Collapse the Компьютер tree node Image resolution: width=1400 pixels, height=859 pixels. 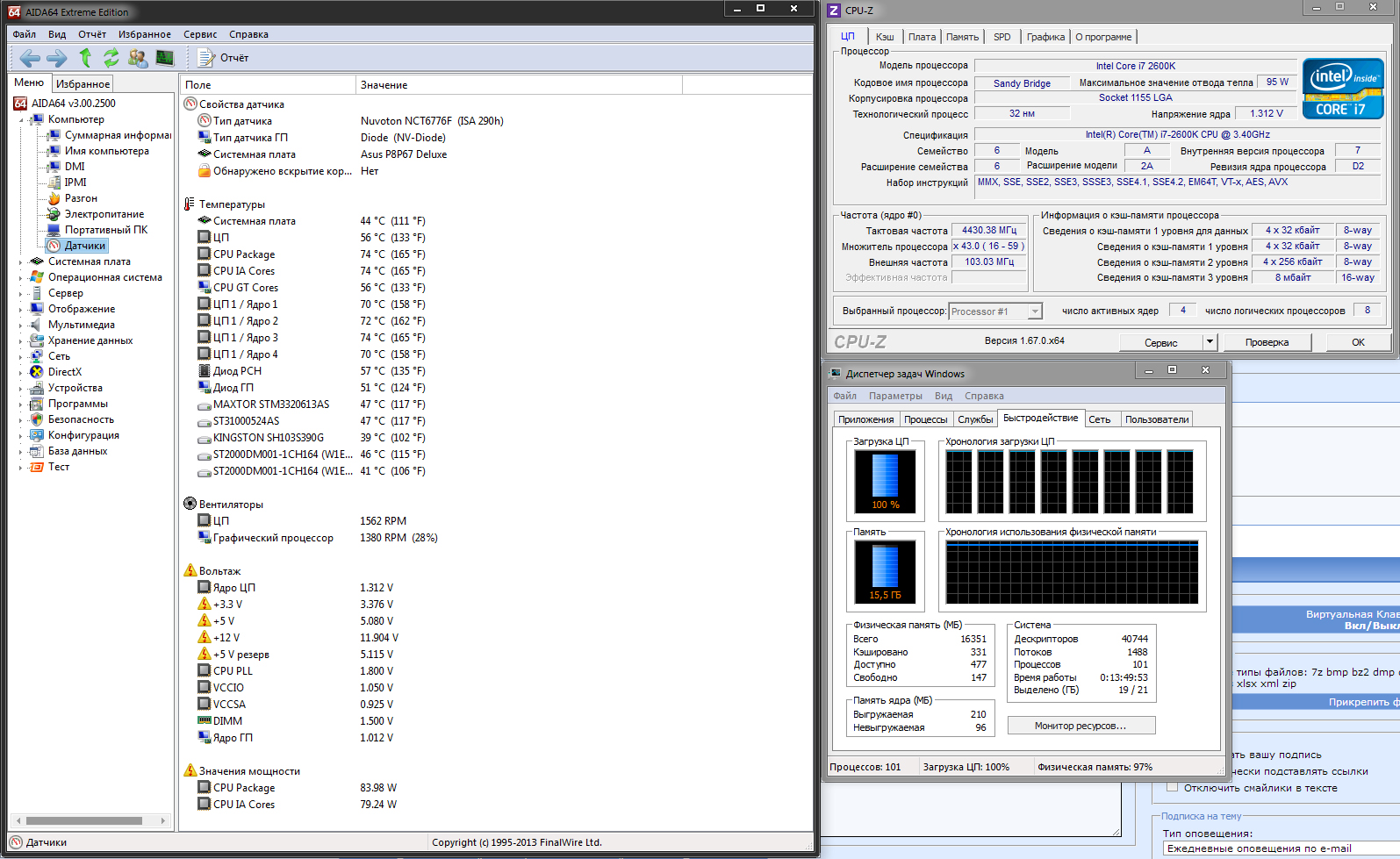(21, 120)
